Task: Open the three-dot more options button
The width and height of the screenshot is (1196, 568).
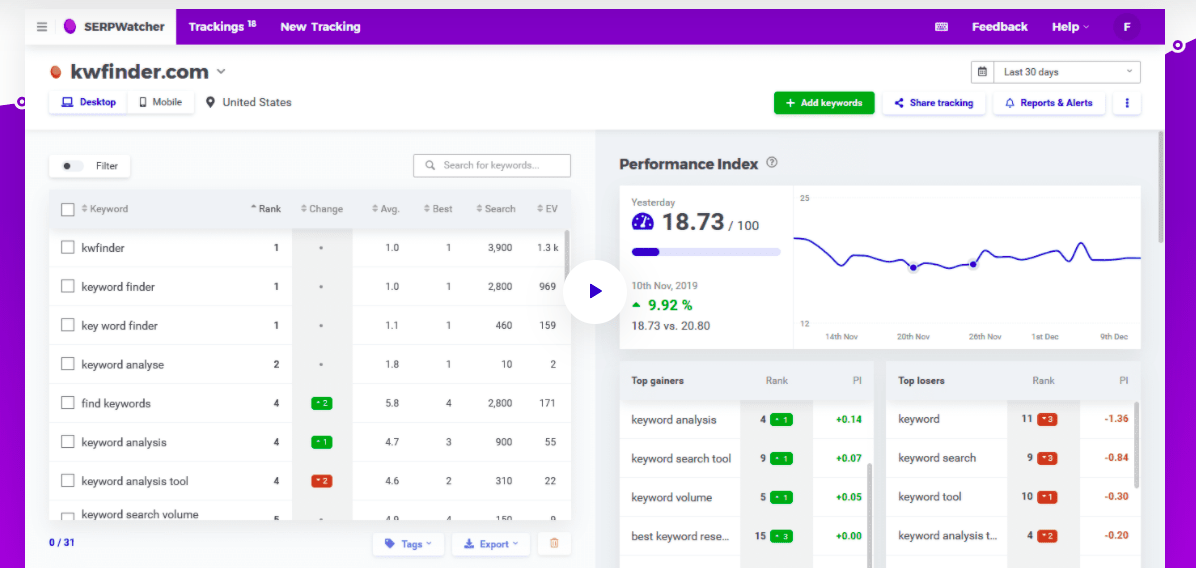Action: [1127, 103]
